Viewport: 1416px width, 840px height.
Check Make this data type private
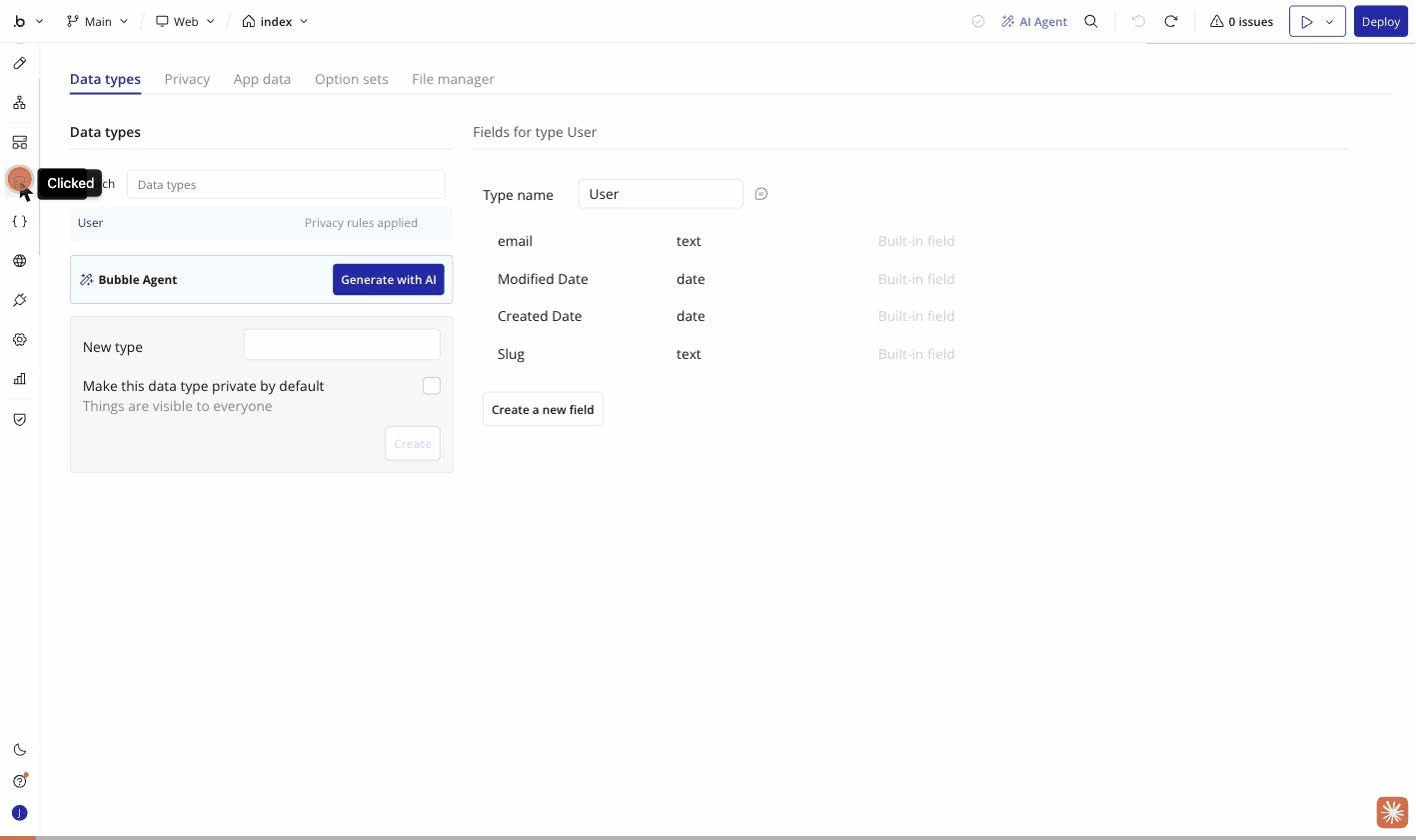tap(431, 386)
